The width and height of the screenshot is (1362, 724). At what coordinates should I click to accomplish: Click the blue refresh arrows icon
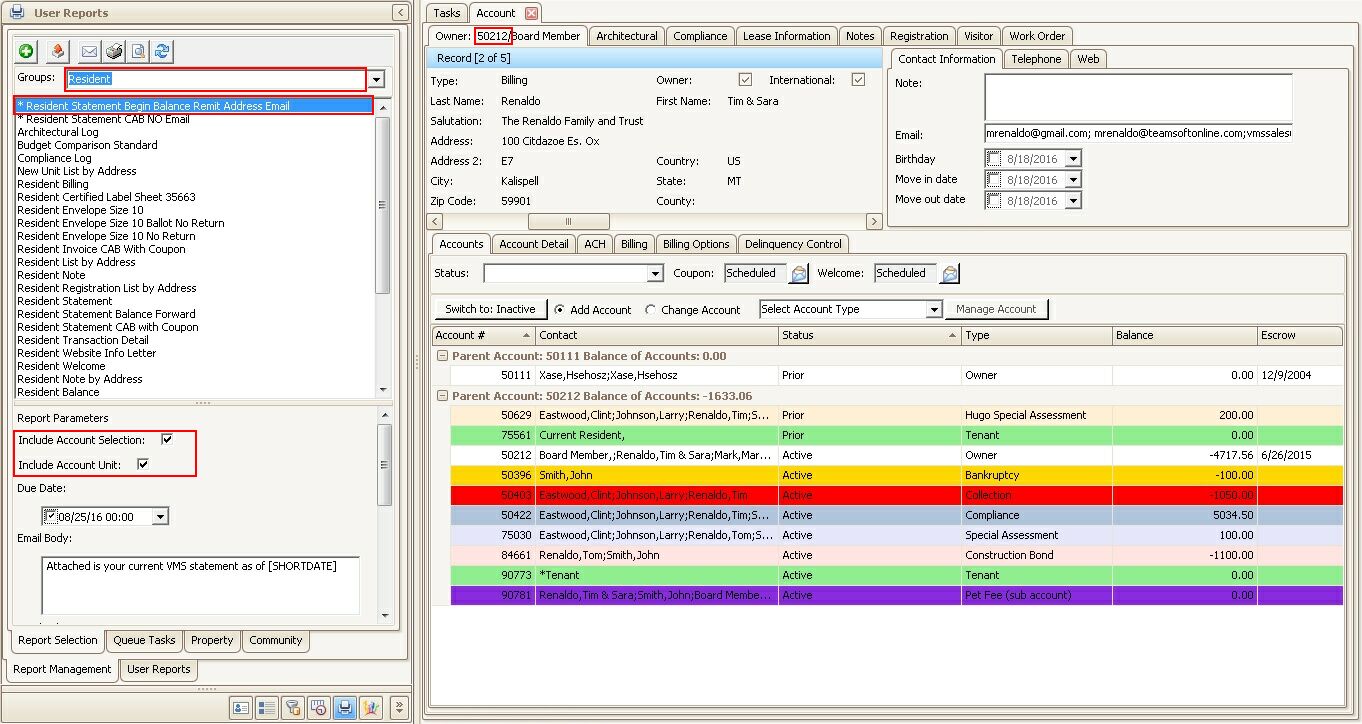(162, 51)
